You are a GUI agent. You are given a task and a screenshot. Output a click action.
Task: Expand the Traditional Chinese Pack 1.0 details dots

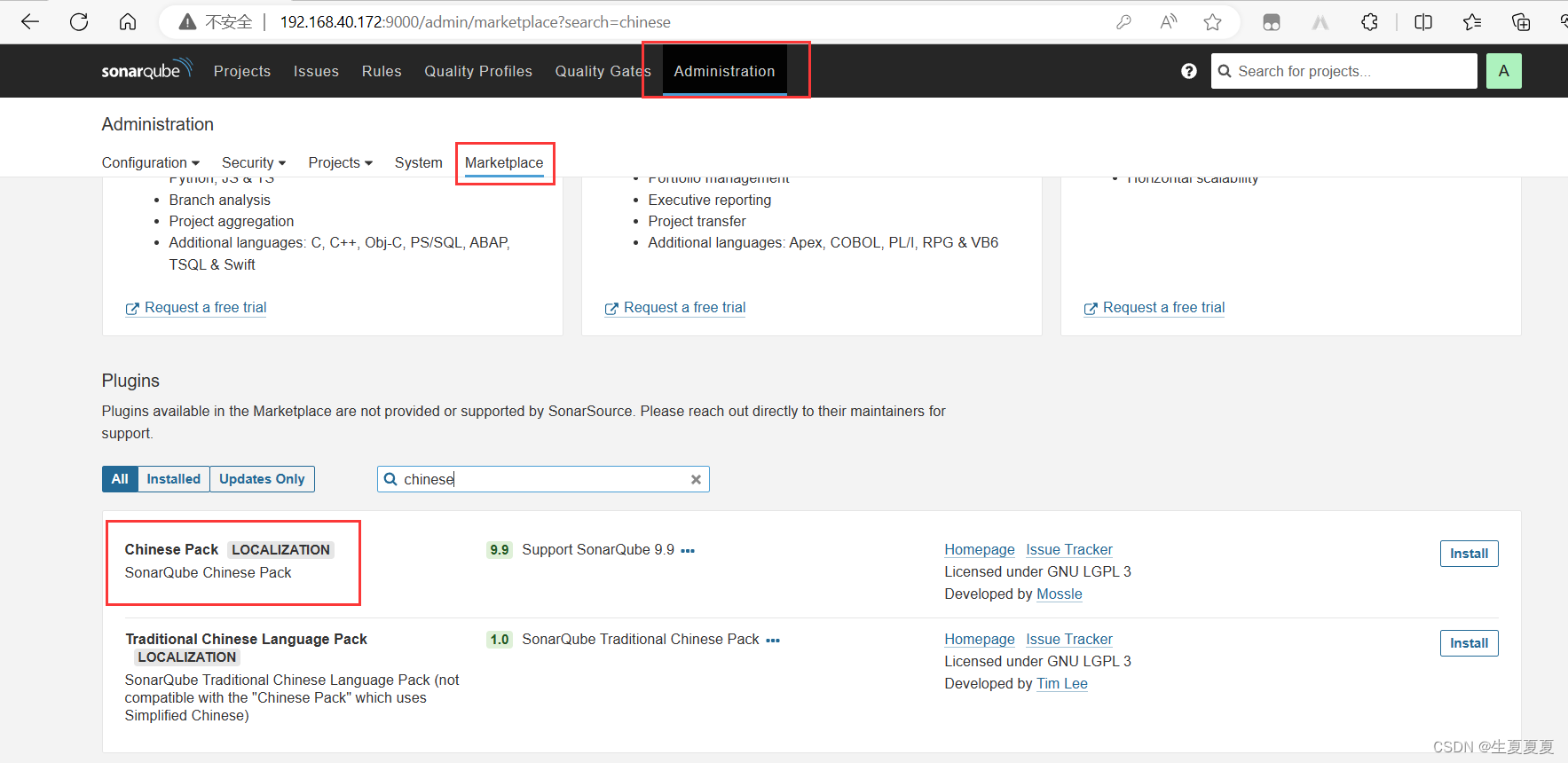(x=773, y=641)
